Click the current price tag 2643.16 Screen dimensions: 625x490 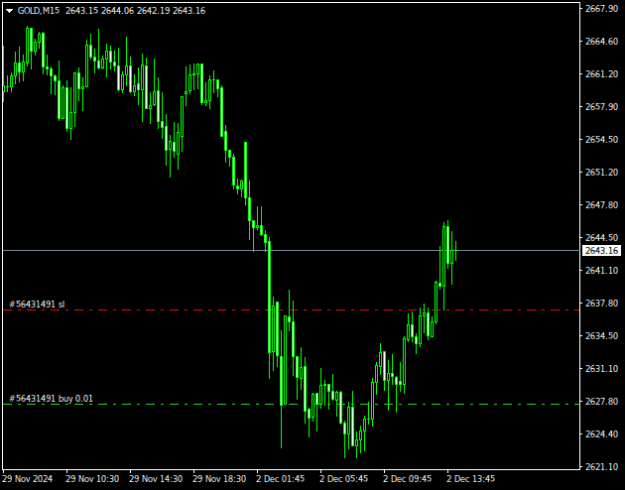tap(601, 251)
